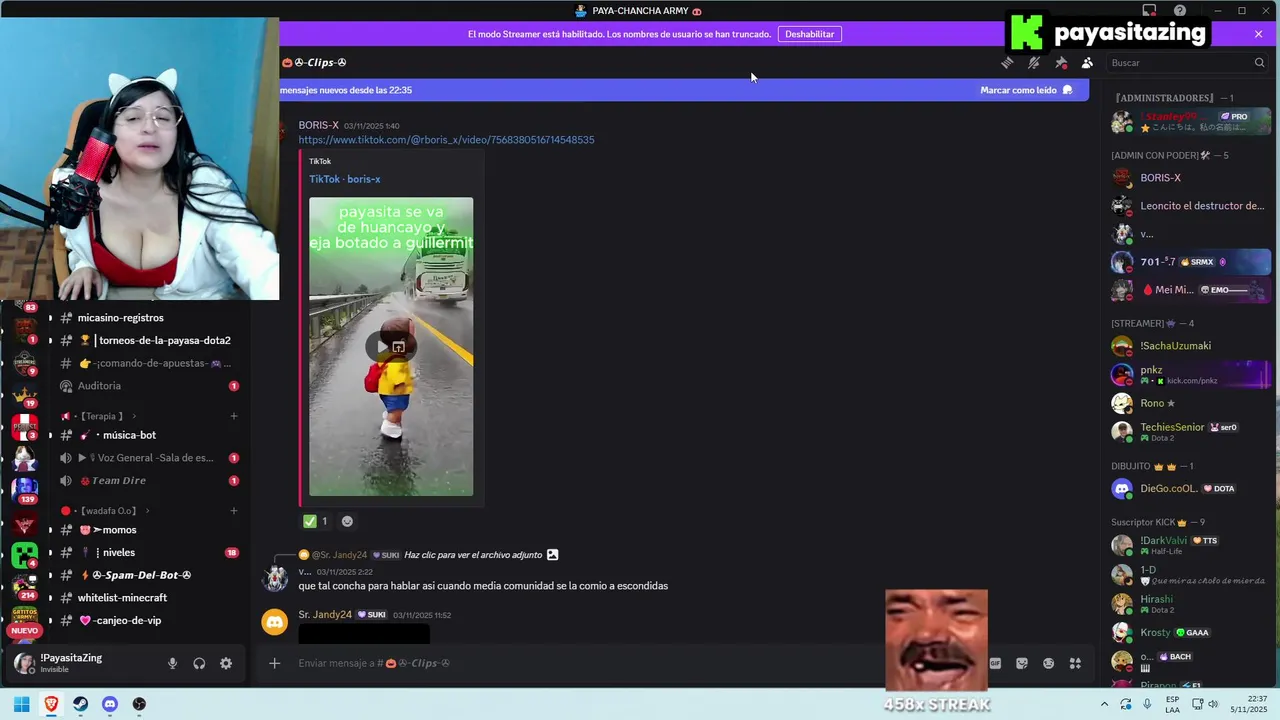Select torneos-de-la-payasa-dota2 channel
1280x720 pixels.
[x=147, y=340]
